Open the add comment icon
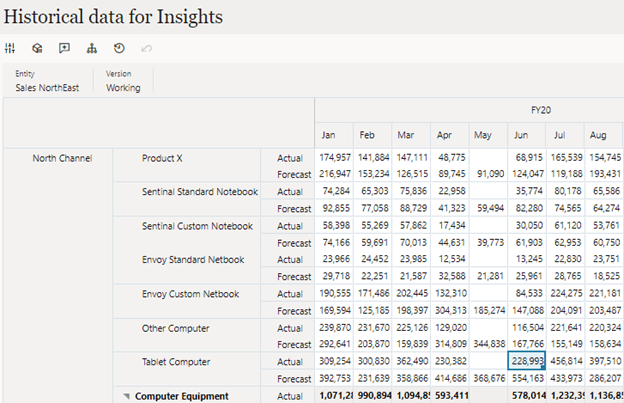 [x=64, y=48]
